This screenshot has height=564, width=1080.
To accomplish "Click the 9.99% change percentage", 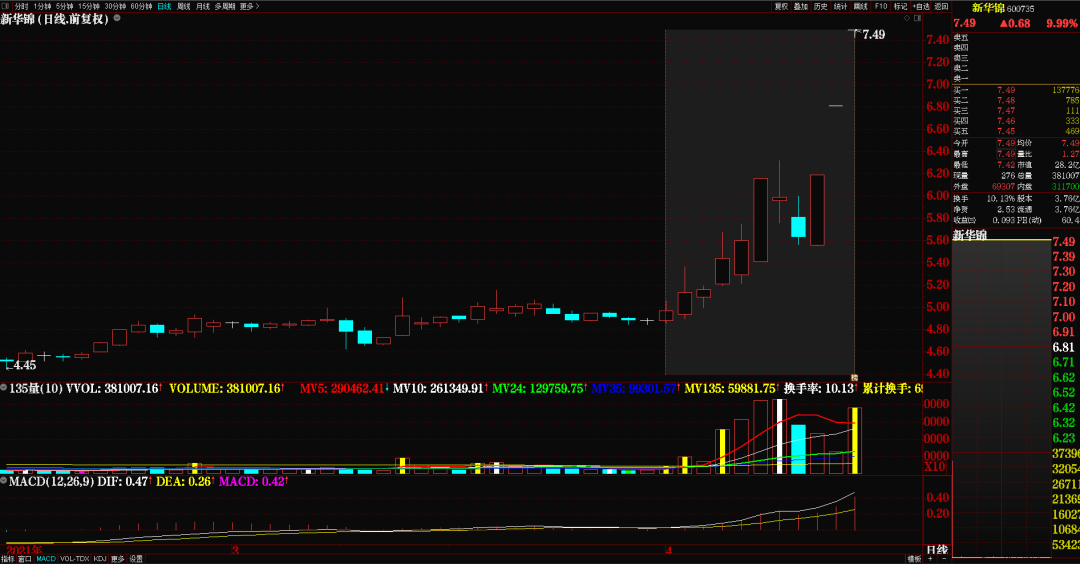I will (1061, 23).
